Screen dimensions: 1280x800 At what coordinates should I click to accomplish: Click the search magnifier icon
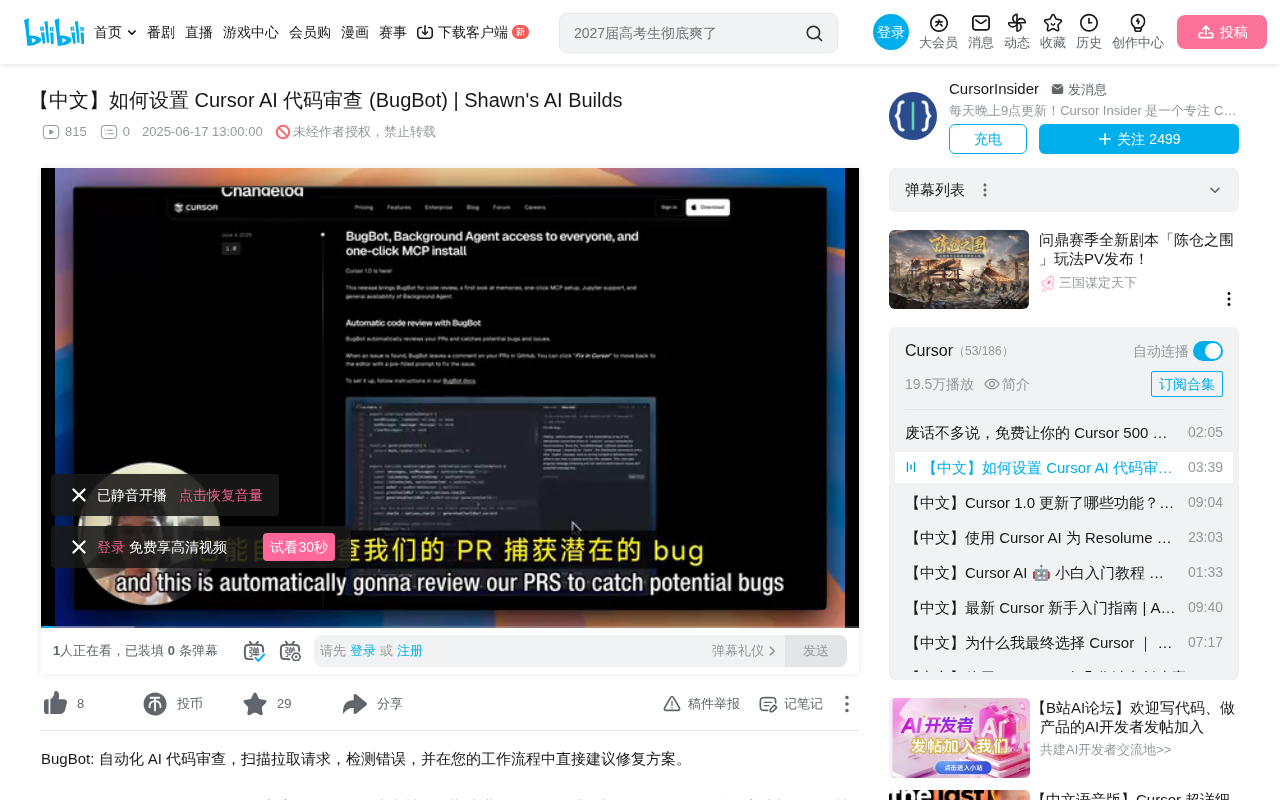click(x=814, y=33)
